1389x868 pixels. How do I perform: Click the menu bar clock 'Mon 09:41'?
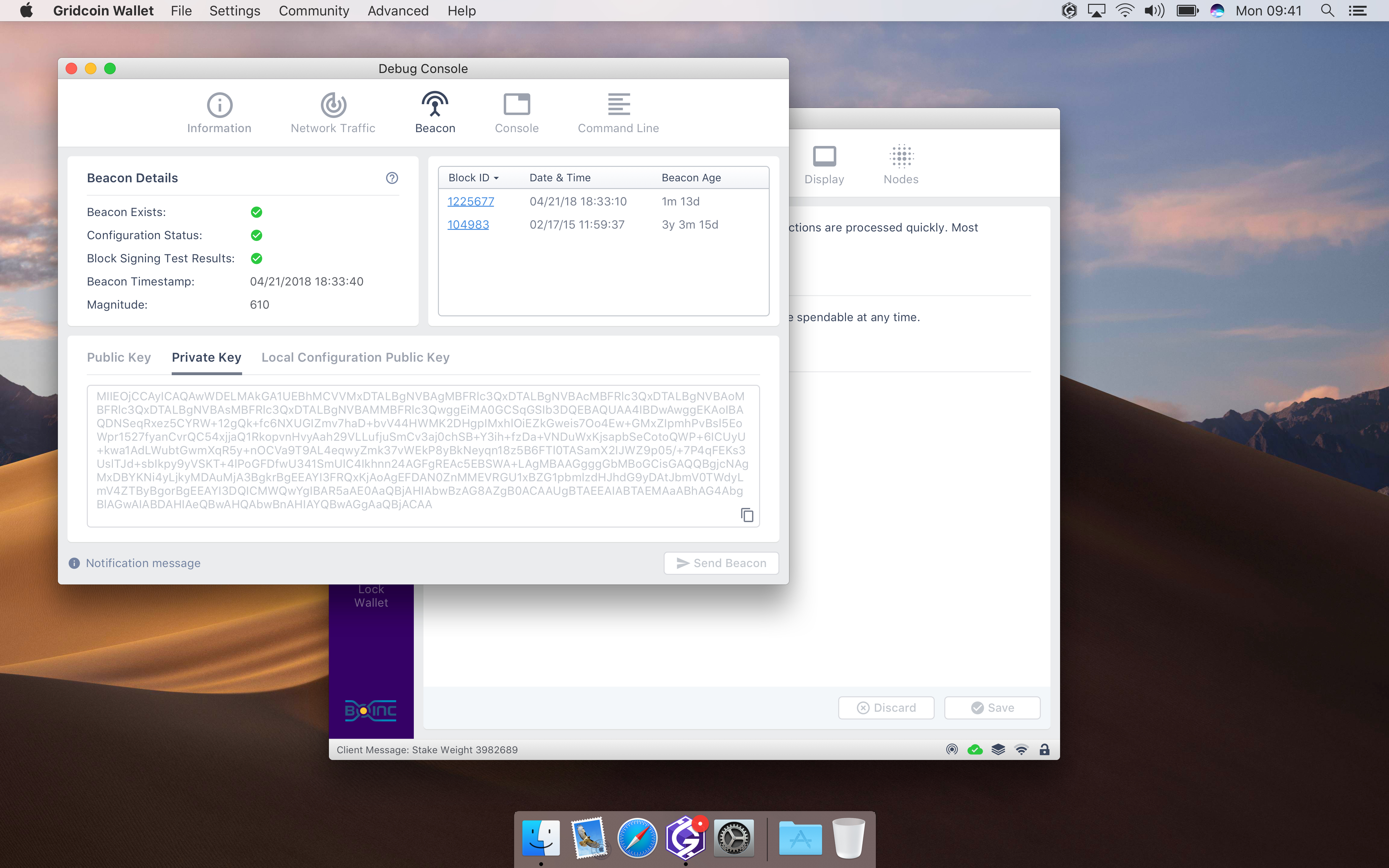1268,11
